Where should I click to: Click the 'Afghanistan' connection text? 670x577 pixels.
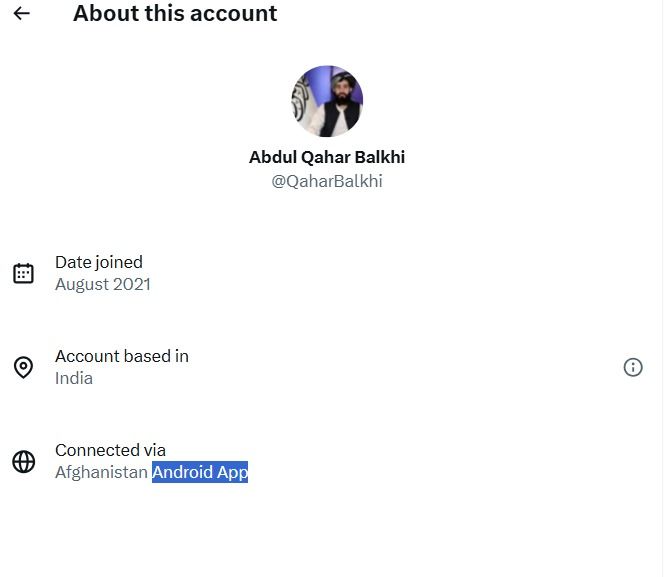click(101, 472)
